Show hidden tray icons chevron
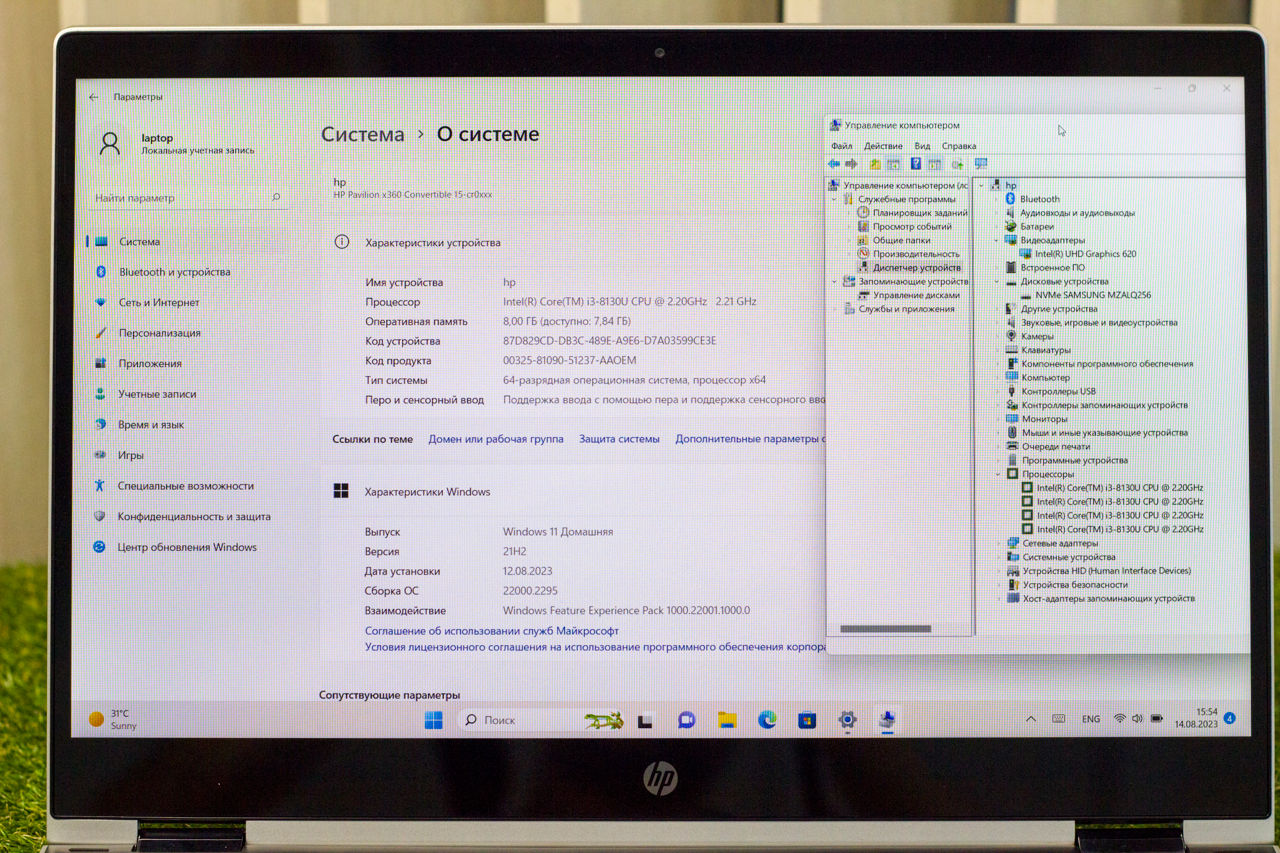 (1031, 719)
